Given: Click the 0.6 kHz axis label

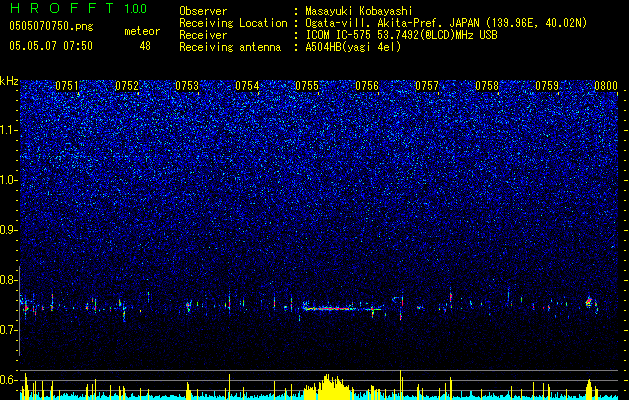Looking at the screenshot, I should pos(8,380).
